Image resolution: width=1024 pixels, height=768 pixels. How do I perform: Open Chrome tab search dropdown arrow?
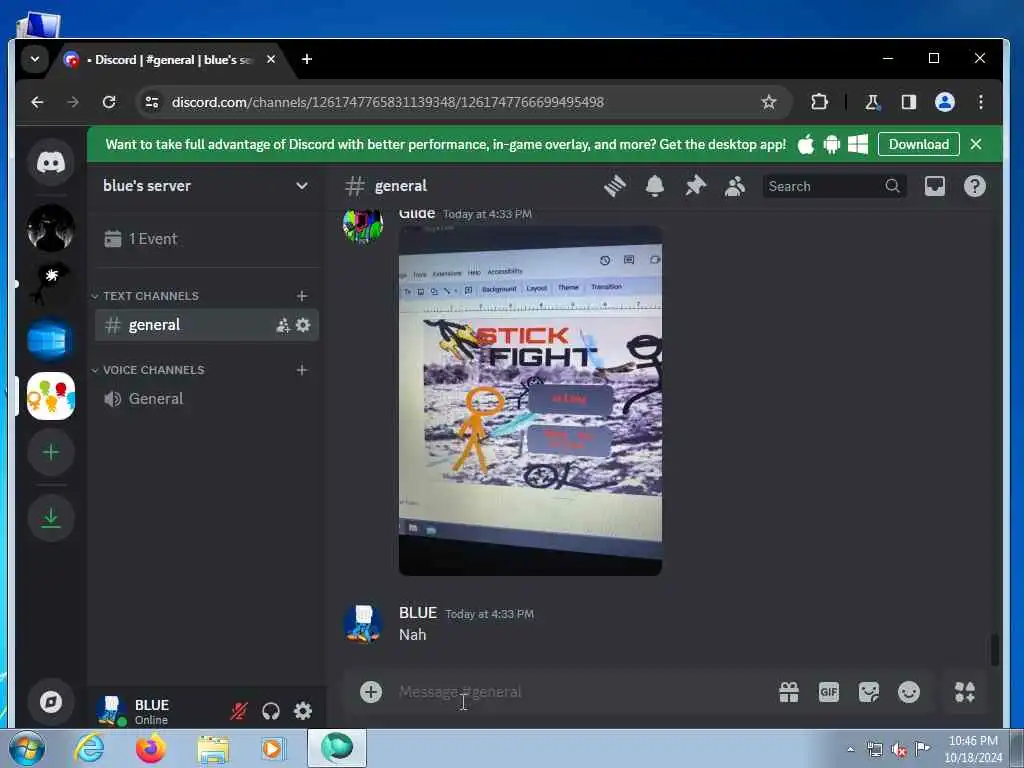[35, 59]
